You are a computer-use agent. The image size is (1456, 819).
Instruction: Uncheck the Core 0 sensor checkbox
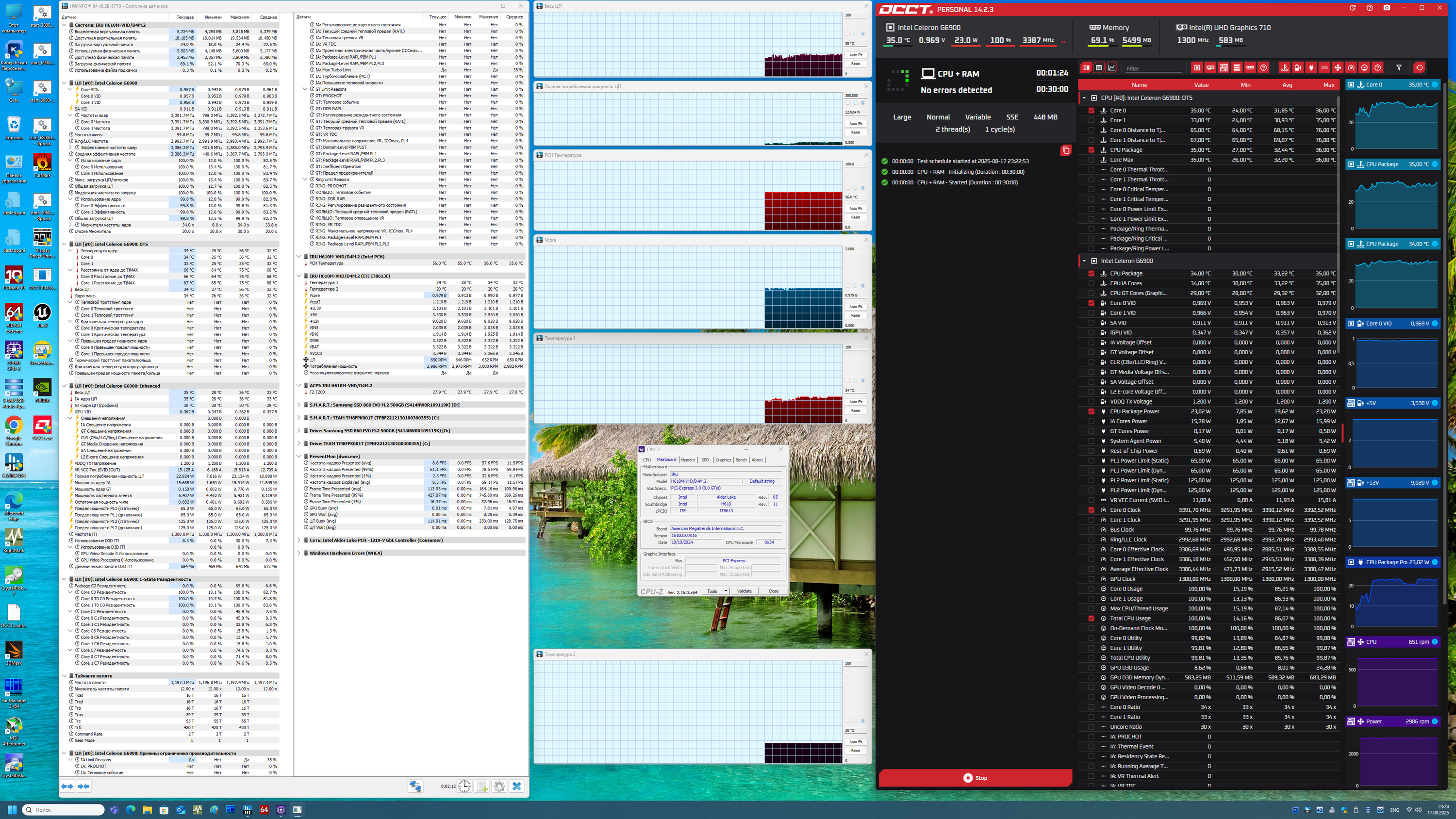pos(1092,111)
